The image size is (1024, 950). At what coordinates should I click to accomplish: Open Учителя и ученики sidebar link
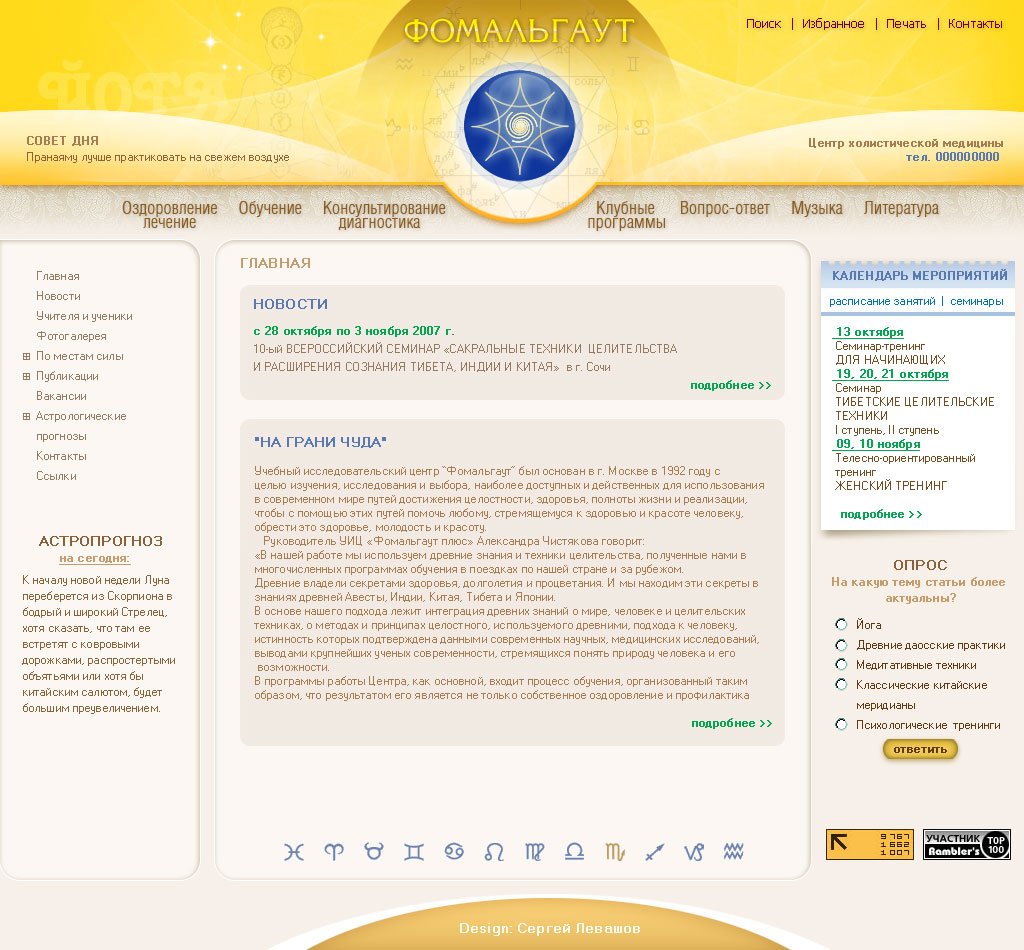click(x=84, y=316)
